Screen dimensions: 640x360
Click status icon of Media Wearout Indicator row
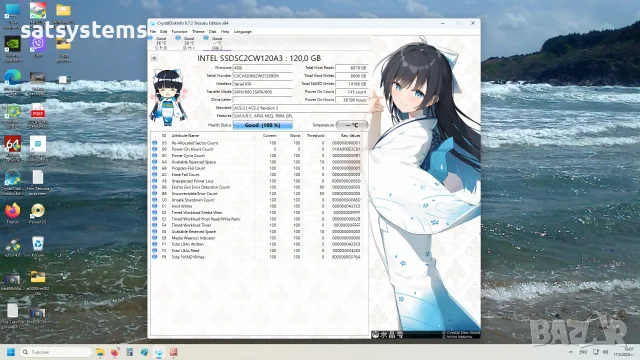point(155,238)
